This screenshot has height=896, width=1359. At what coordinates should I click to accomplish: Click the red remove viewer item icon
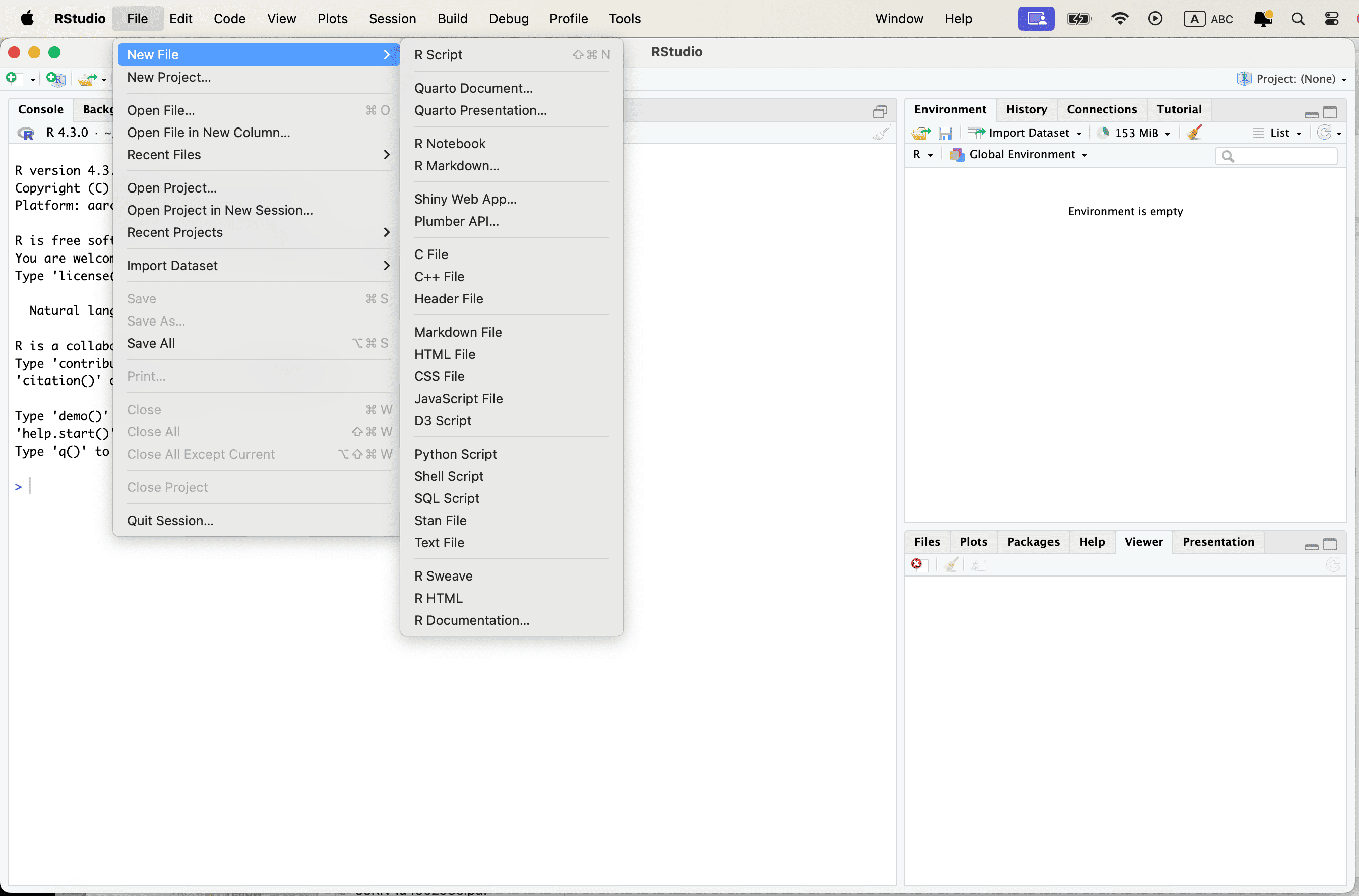[916, 564]
